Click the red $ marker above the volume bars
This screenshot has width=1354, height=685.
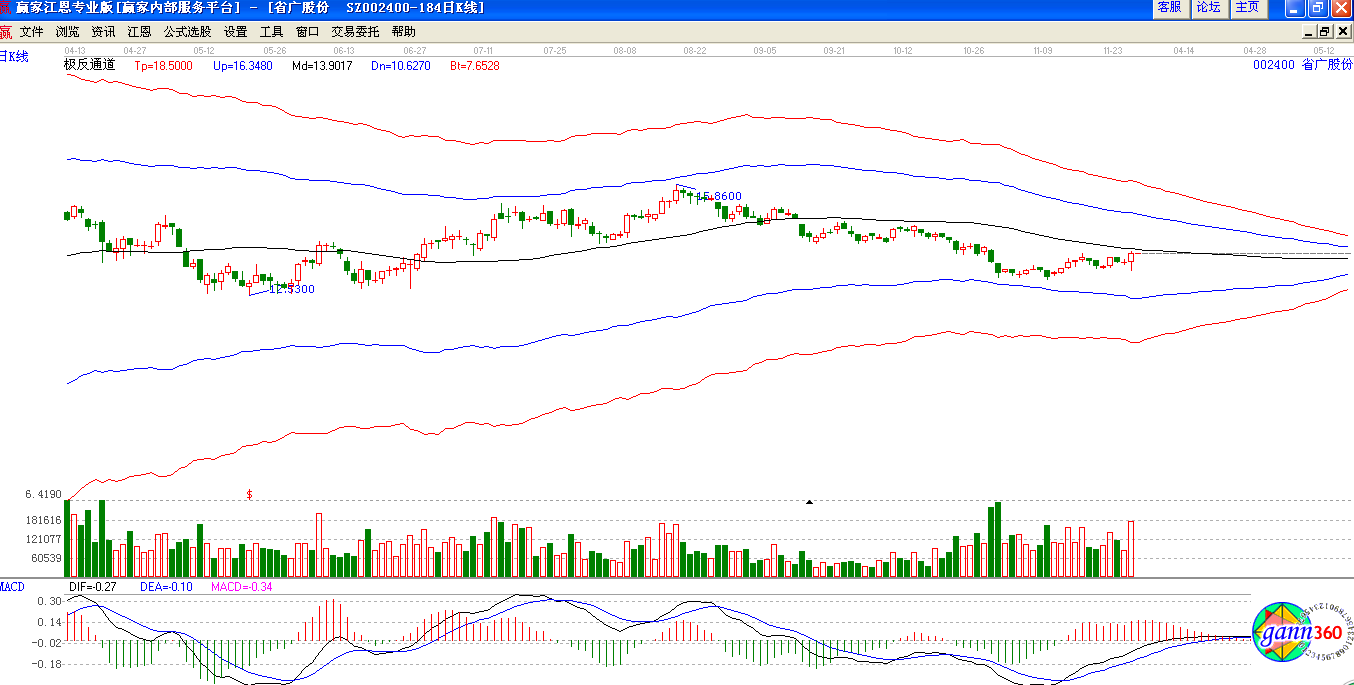coord(249,494)
